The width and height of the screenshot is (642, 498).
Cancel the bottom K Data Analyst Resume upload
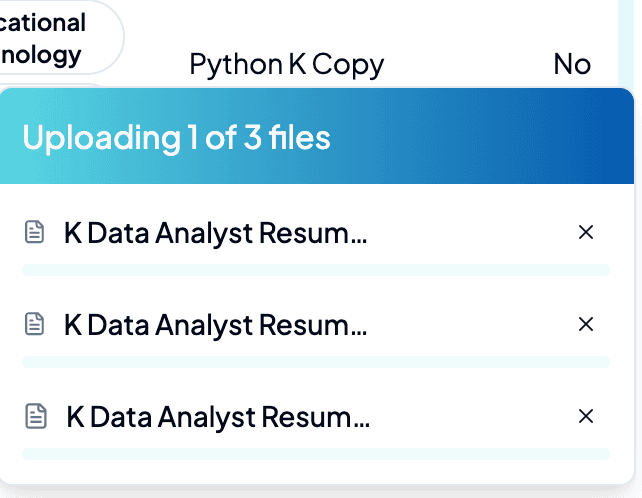point(586,417)
